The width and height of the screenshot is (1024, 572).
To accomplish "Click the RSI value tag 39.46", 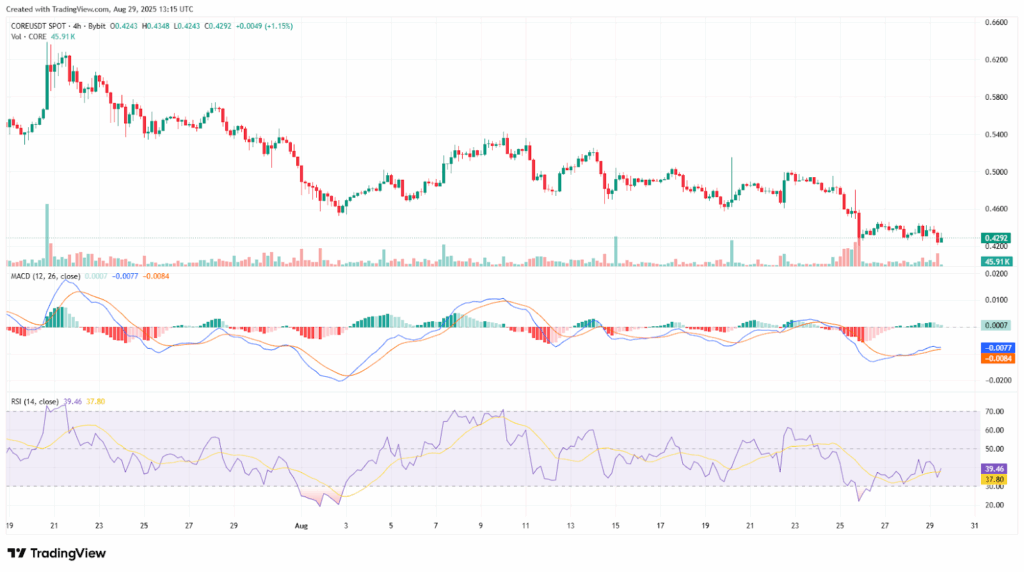I will coord(994,468).
